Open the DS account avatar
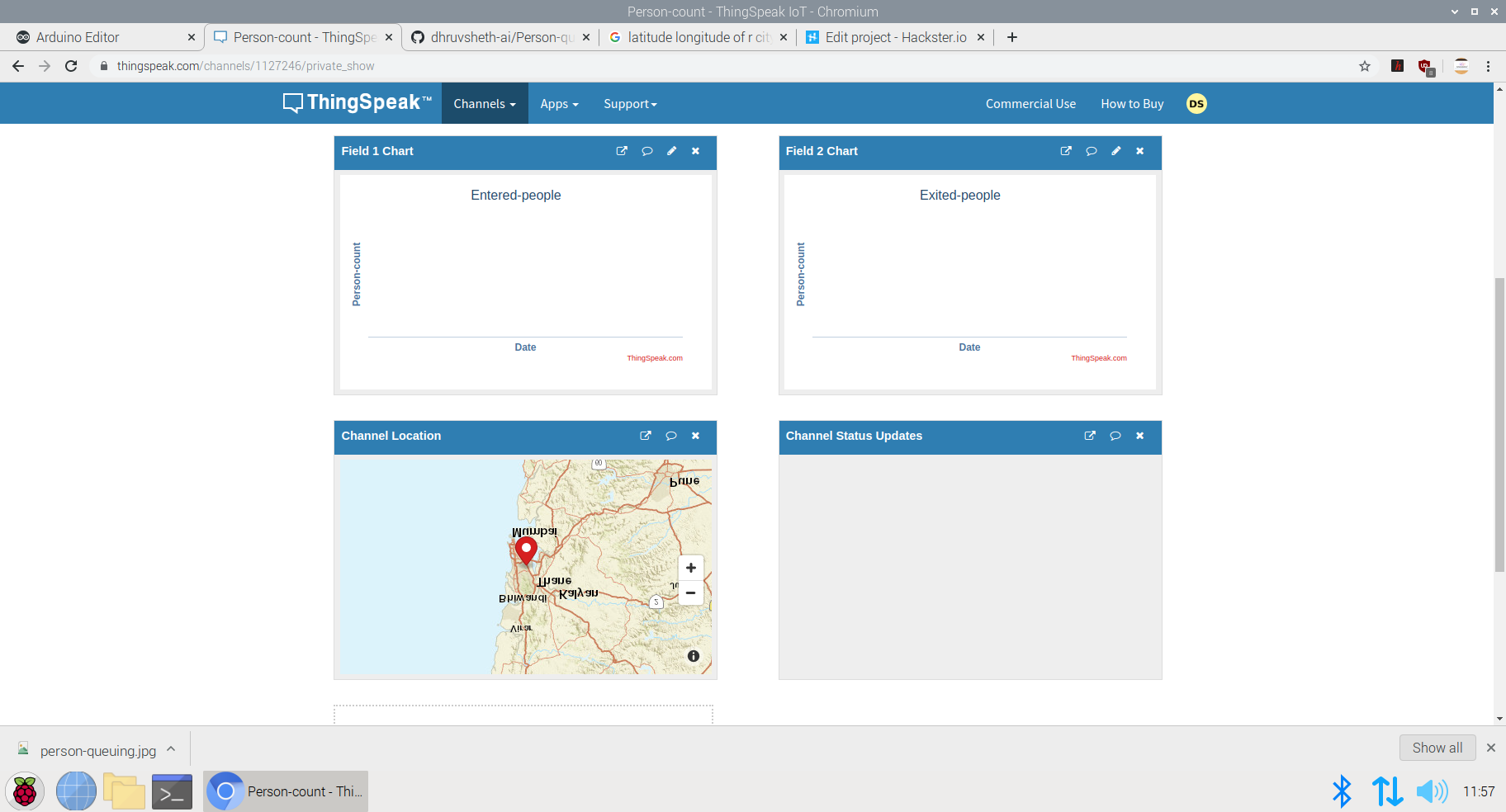The height and width of the screenshot is (812, 1506). [1196, 103]
